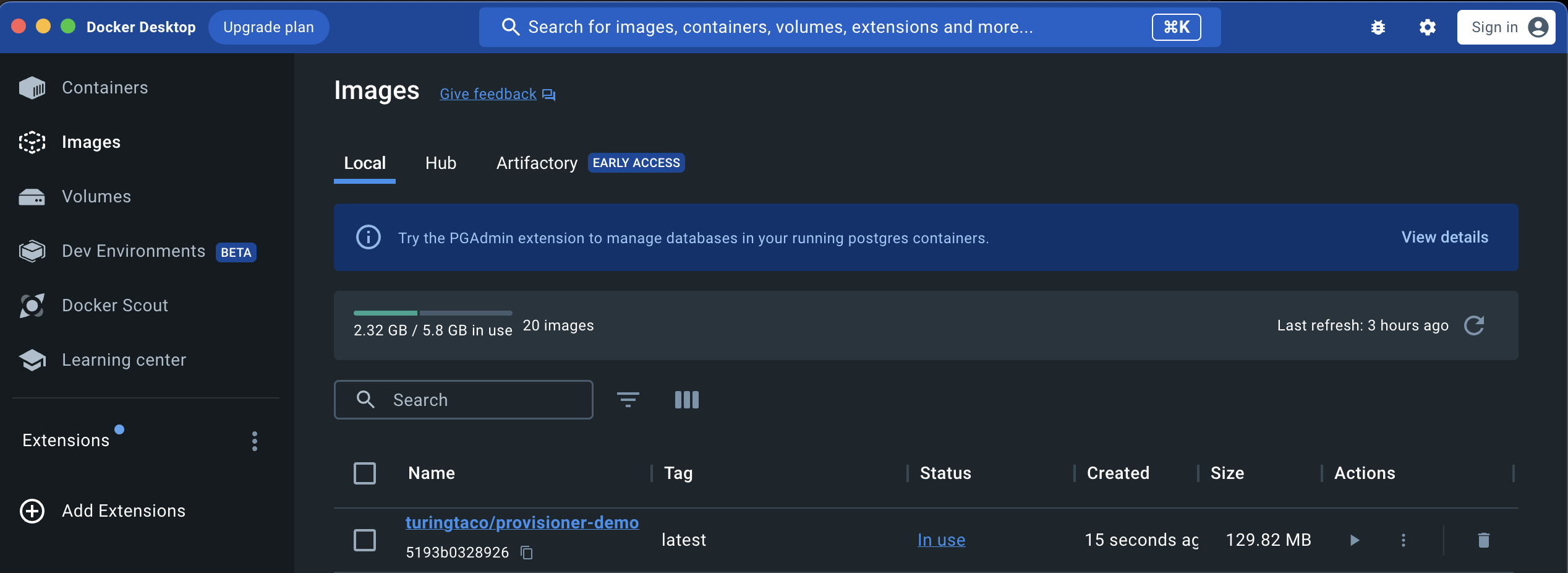The height and width of the screenshot is (573, 1568).
Task: Focus the global search bar
Action: point(850,27)
